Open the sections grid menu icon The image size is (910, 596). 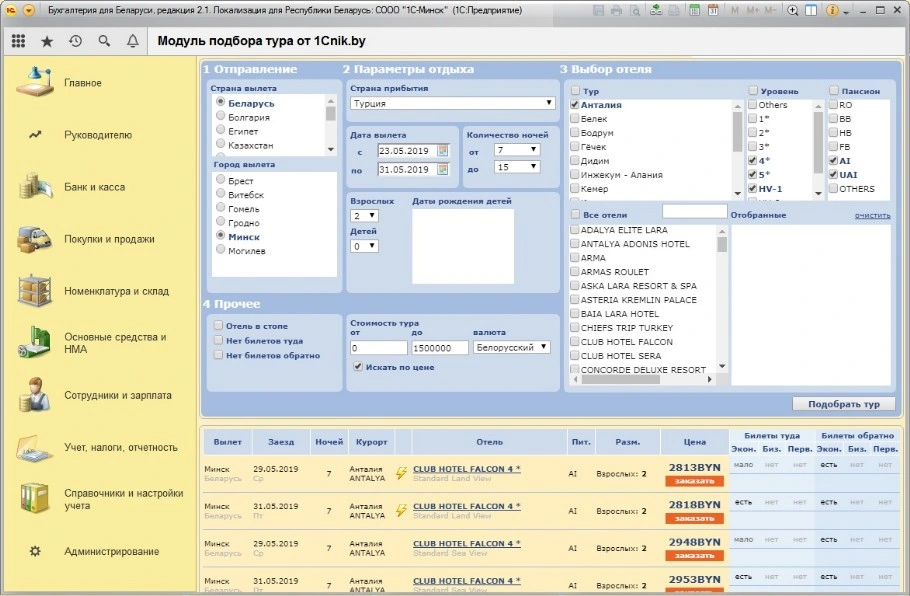click(18, 42)
